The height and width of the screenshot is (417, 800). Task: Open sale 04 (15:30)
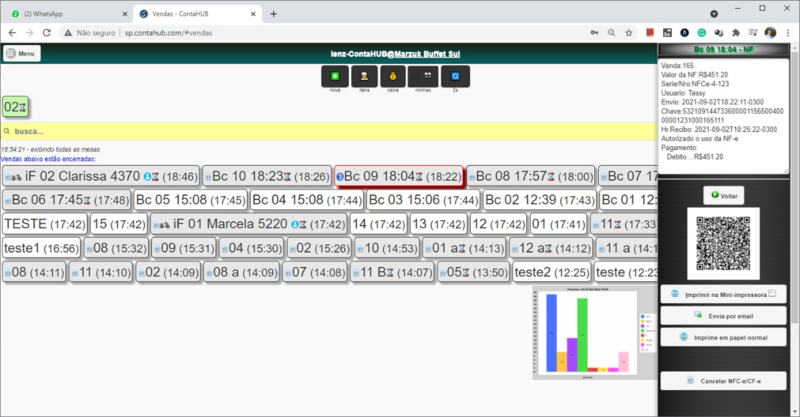252,248
